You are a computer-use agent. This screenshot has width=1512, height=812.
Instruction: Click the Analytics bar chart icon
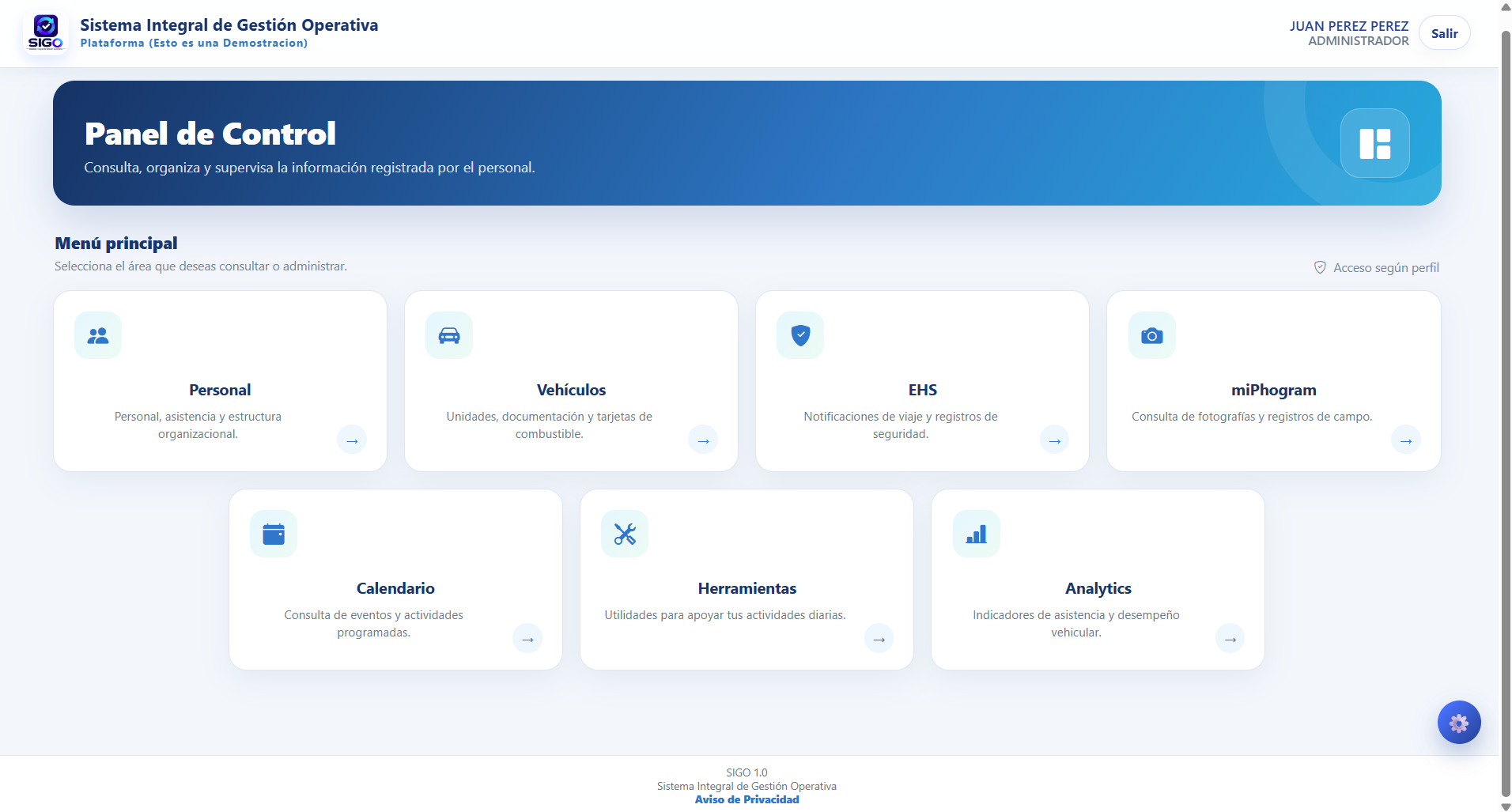[x=977, y=534]
